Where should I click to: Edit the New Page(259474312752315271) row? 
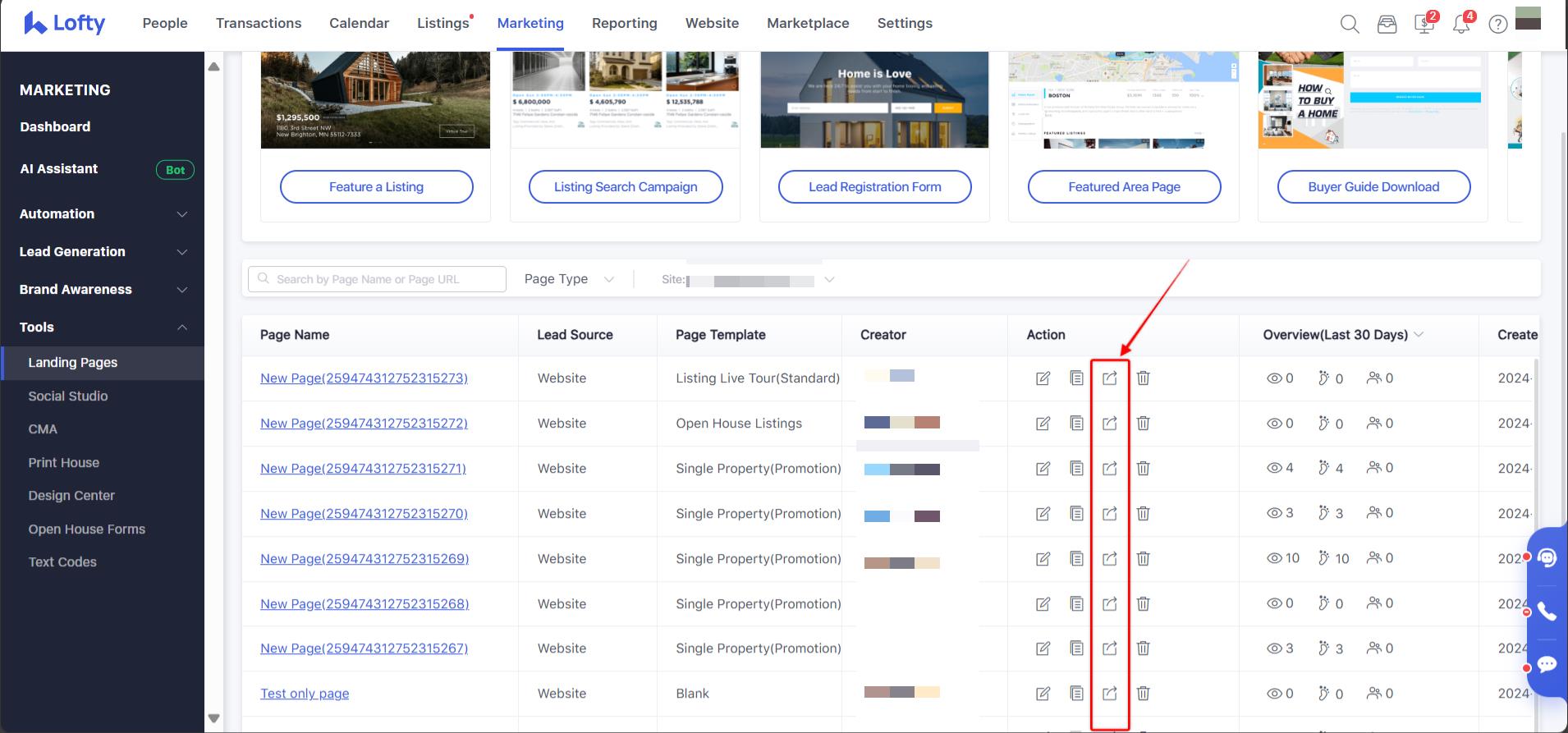click(1043, 469)
